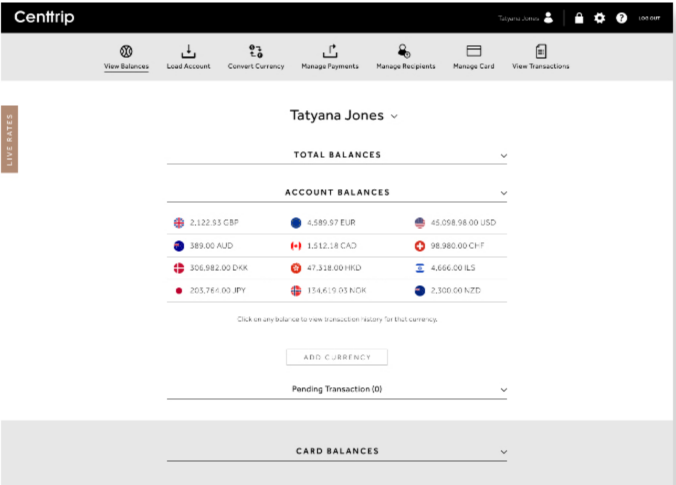Open the Manage Card icon
This screenshot has width=676, height=485.
pos(474,51)
